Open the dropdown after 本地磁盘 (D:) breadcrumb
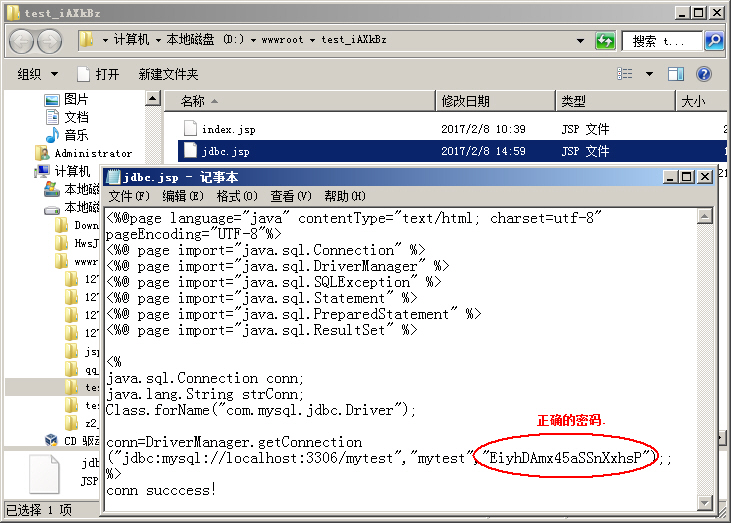This screenshot has width=731, height=523. (x=253, y=40)
